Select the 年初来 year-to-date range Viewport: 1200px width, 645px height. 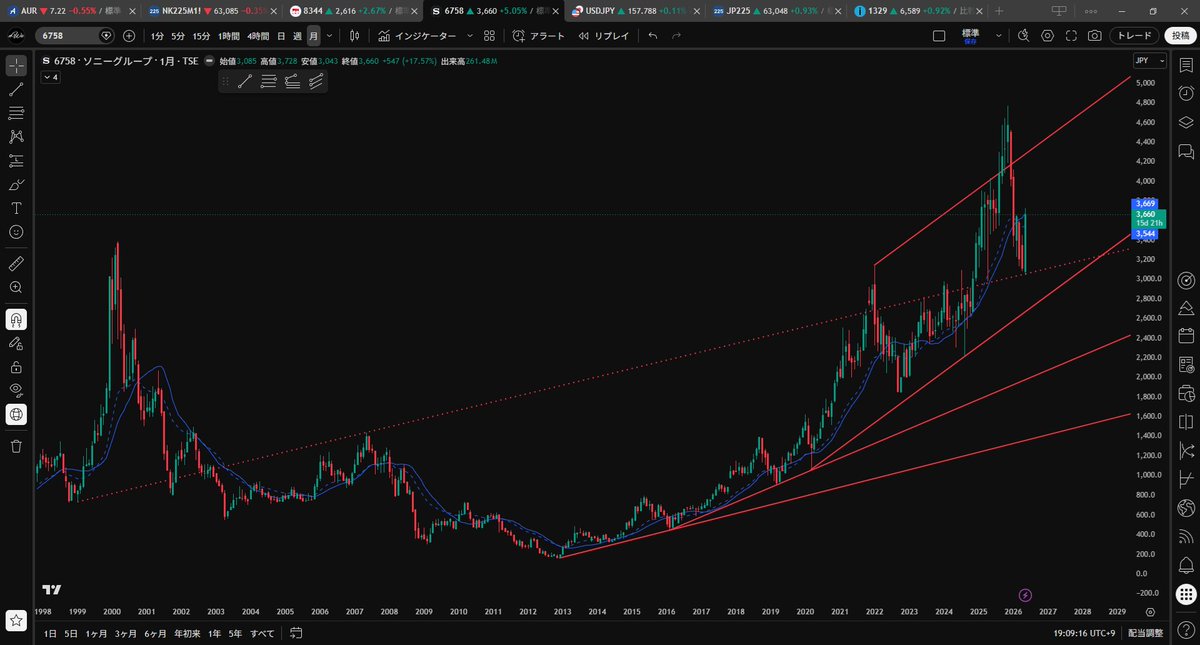tap(187, 633)
